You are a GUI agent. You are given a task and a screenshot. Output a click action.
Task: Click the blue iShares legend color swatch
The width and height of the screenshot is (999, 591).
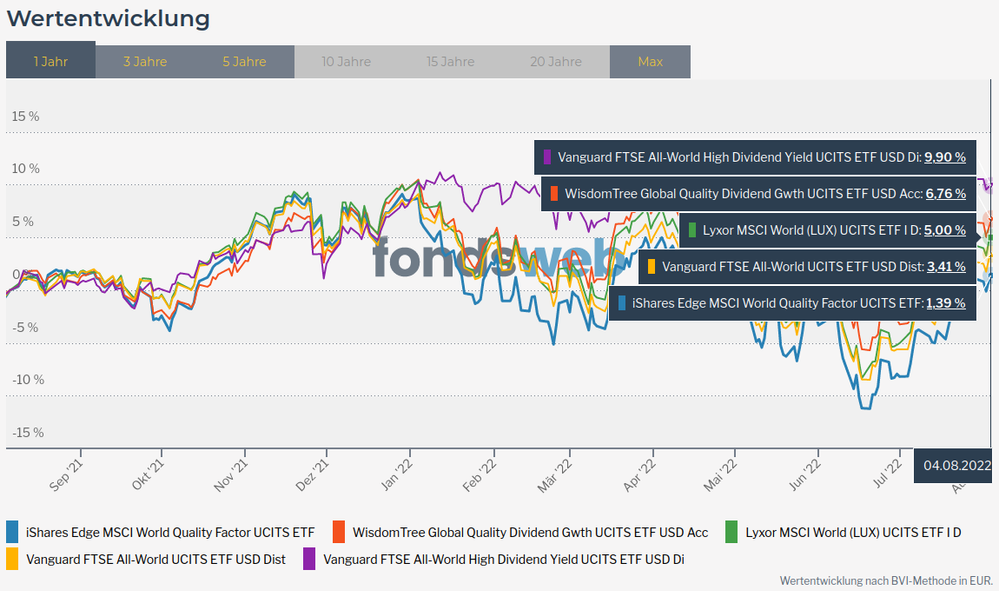[12, 532]
